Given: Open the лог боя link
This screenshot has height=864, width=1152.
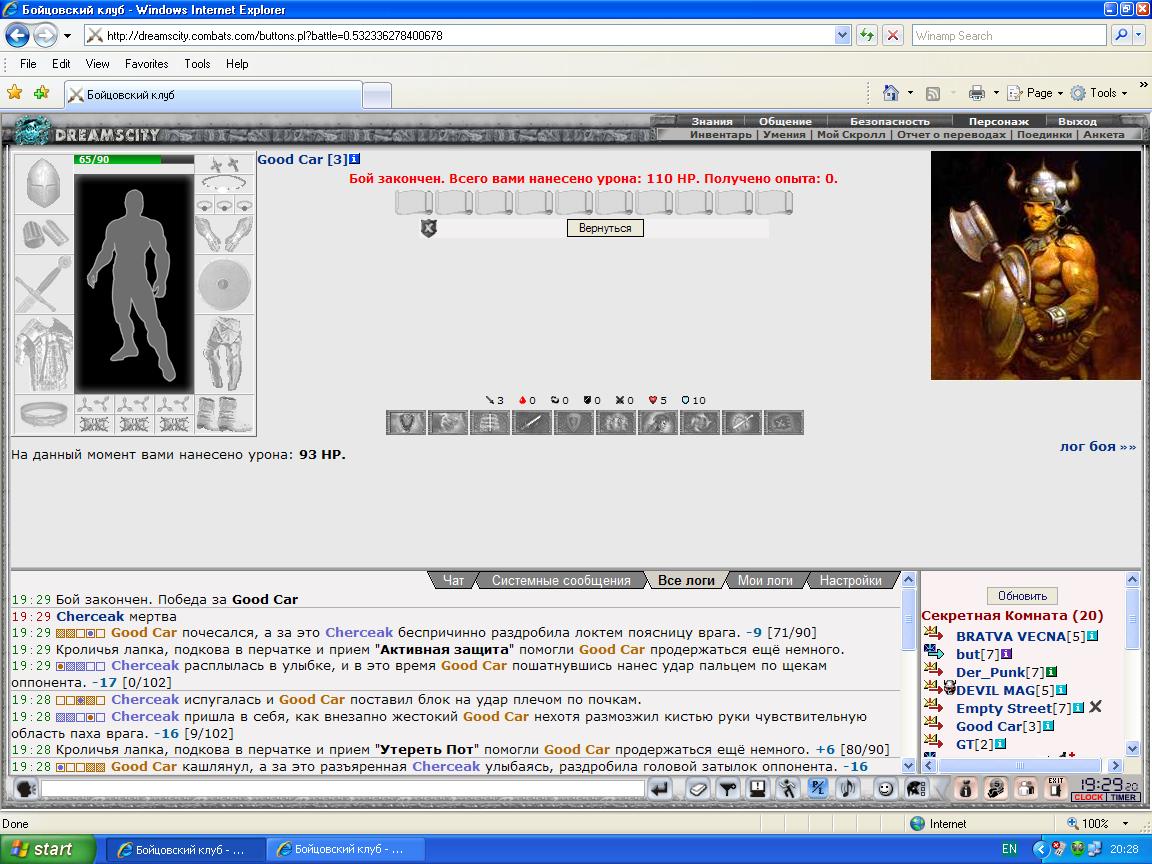Looking at the screenshot, I should coord(1098,447).
